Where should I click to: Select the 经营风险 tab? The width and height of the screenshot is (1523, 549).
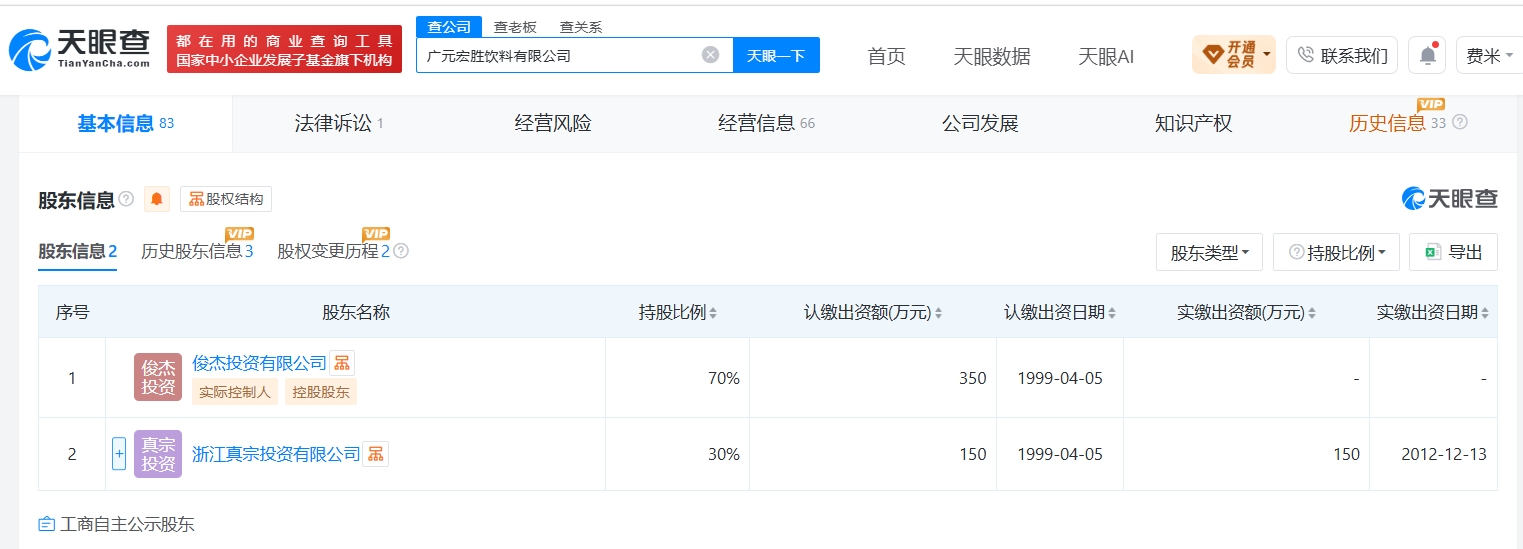(x=553, y=123)
